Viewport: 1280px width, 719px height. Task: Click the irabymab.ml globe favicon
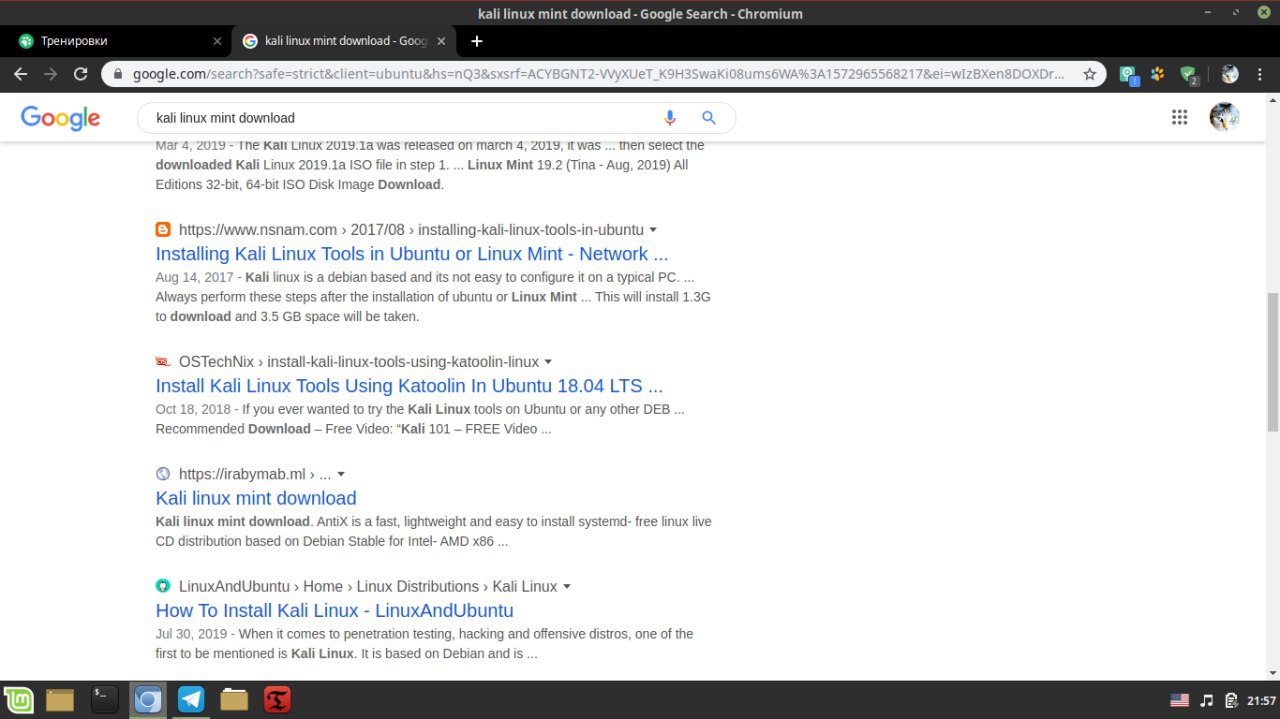point(163,474)
